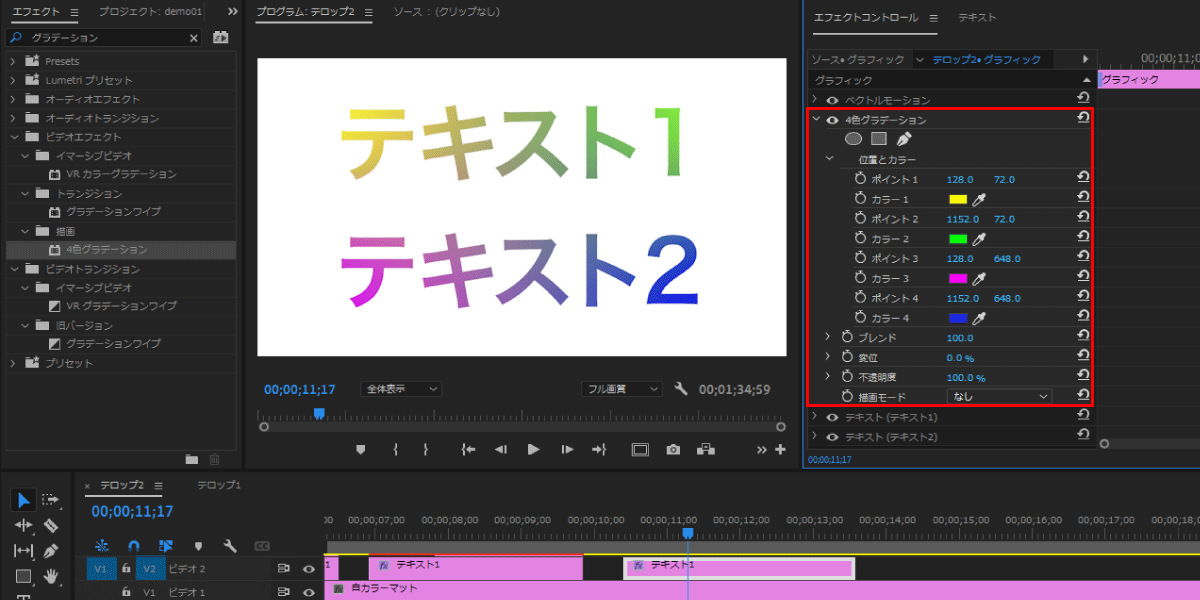The image size is (1200, 600).
Task: Open エフェクトコントロール panel menu
Action: (x=933, y=18)
